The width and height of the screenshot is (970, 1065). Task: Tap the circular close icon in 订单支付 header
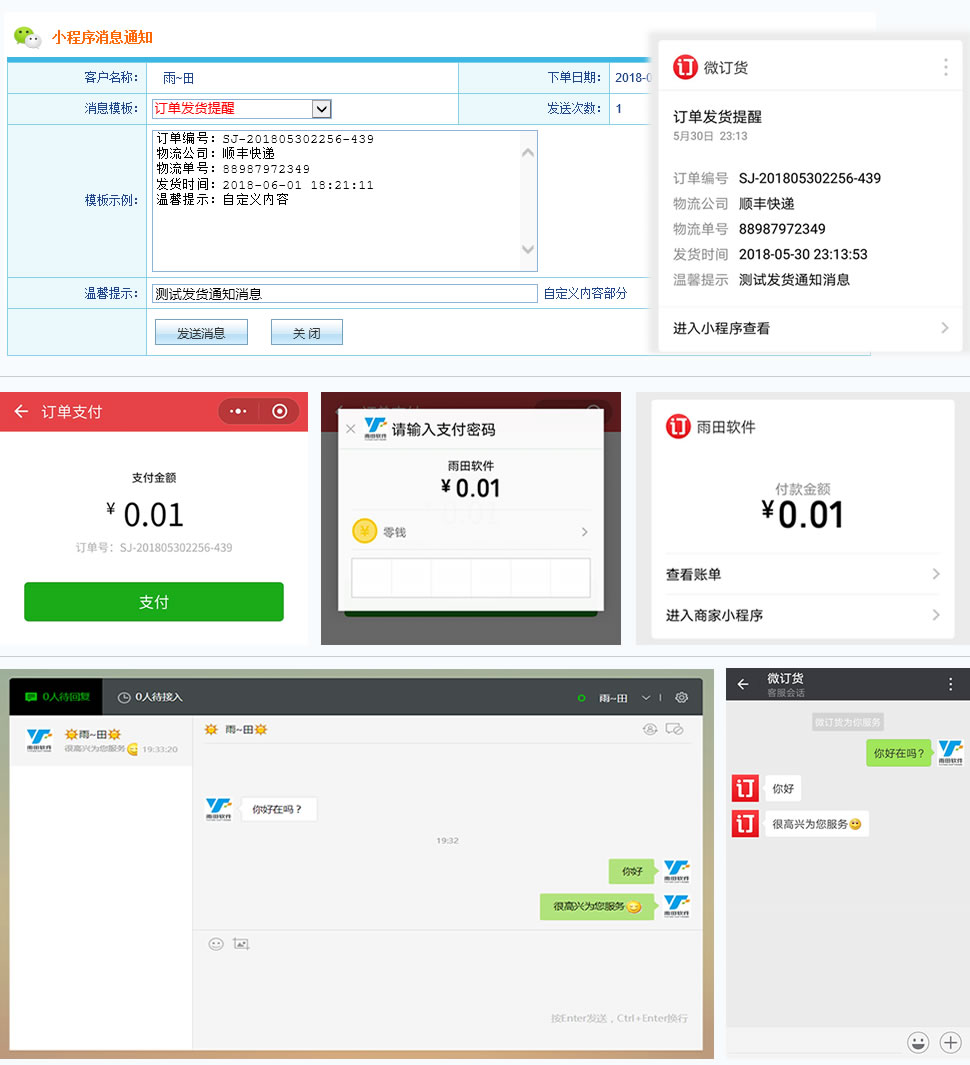280,412
